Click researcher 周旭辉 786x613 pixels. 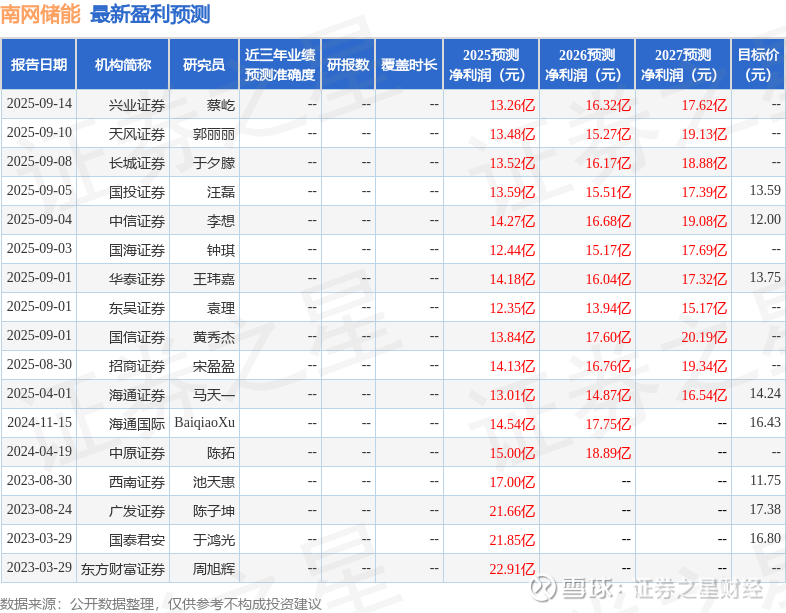click(x=214, y=570)
